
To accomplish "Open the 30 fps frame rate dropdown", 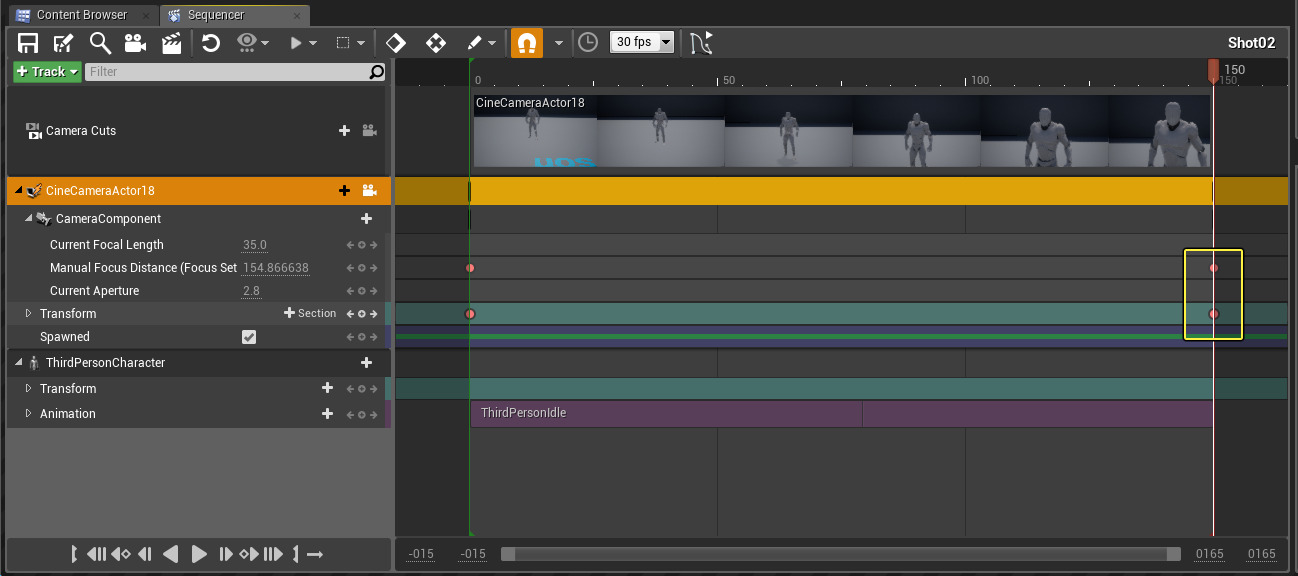I will (x=641, y=42).
